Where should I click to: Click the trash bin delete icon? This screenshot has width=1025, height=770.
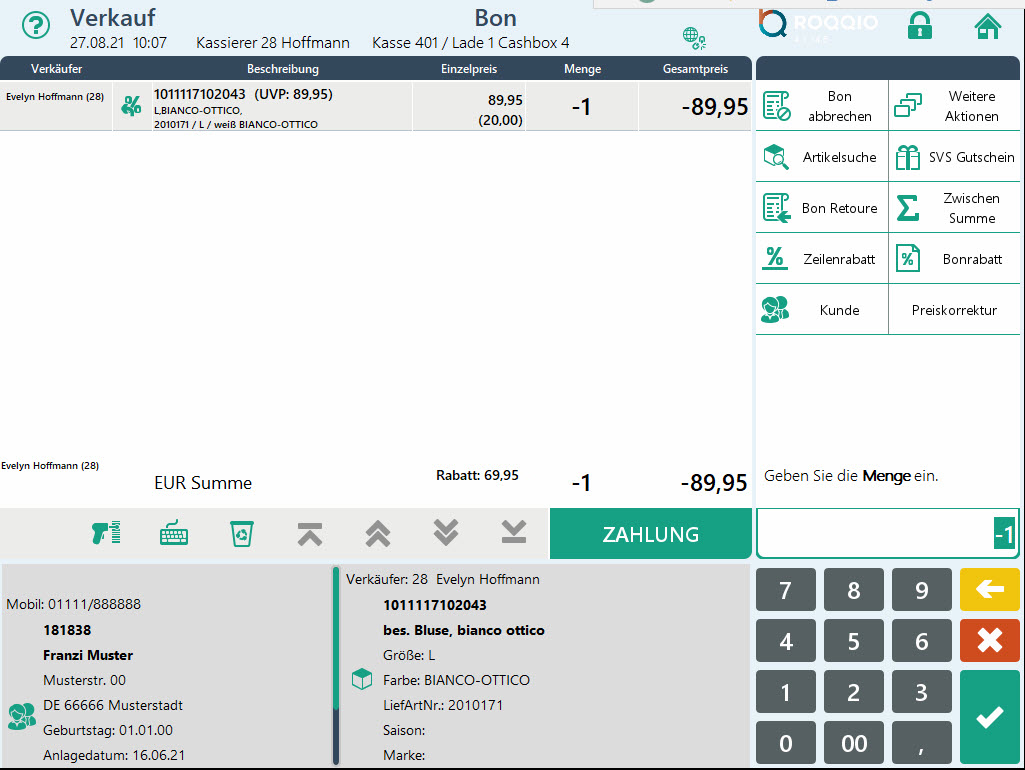pos(242,533)
